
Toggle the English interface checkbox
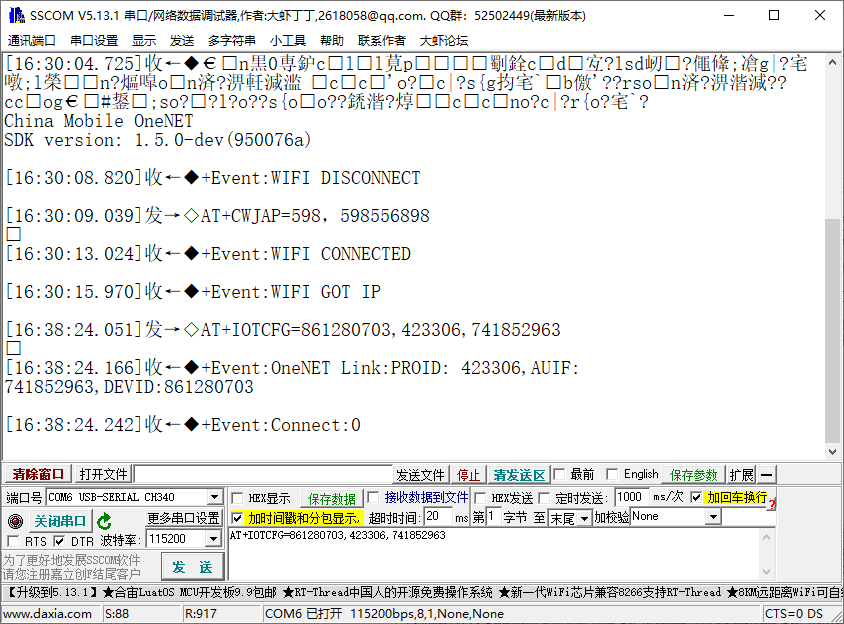pyautogui.click(x=611, y=473)
